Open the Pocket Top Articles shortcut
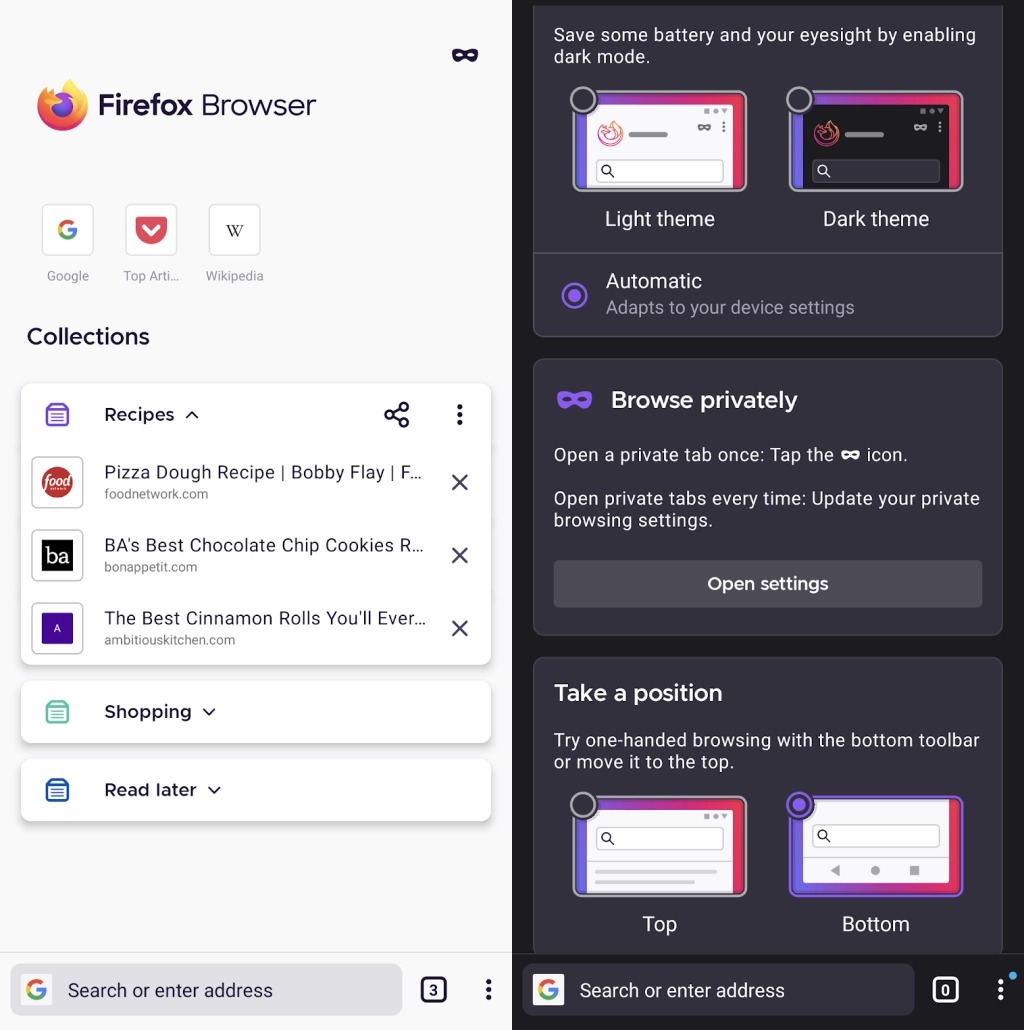Viewport: 1024px width, 1030px height. click(x=151, y=230)
